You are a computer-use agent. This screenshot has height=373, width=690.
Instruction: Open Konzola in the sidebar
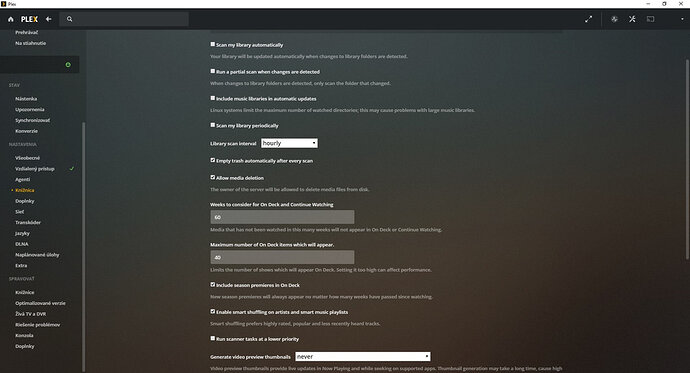24,336
